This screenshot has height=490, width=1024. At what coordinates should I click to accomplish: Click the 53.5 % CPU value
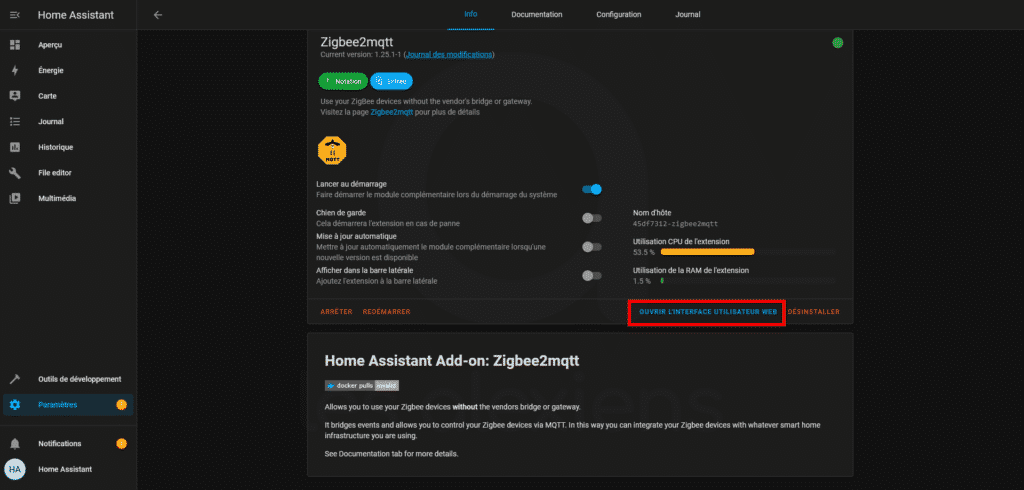[644, 252]
